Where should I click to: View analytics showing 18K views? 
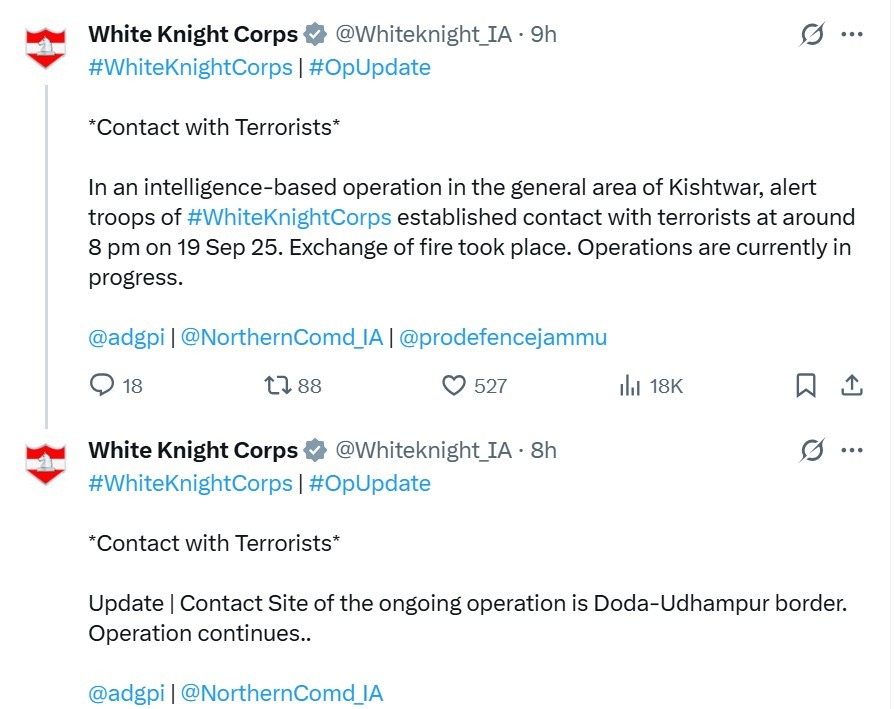[630, 385]
